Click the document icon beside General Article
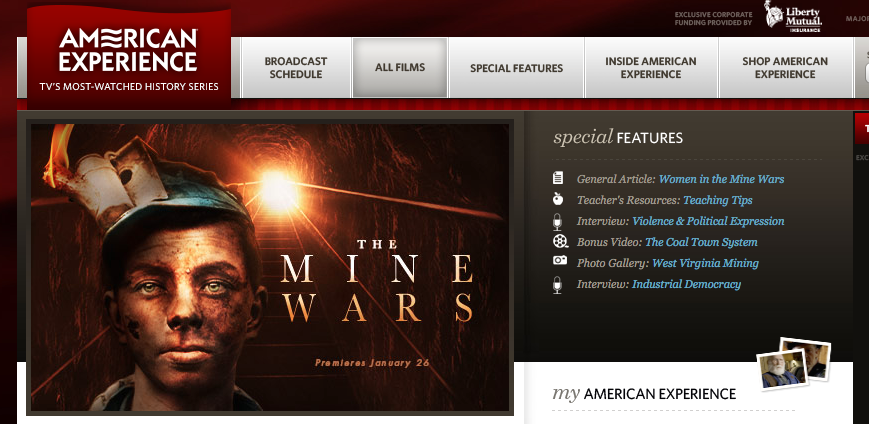The width and height of the screenshot is (869, 424). (x=558, y=178)
